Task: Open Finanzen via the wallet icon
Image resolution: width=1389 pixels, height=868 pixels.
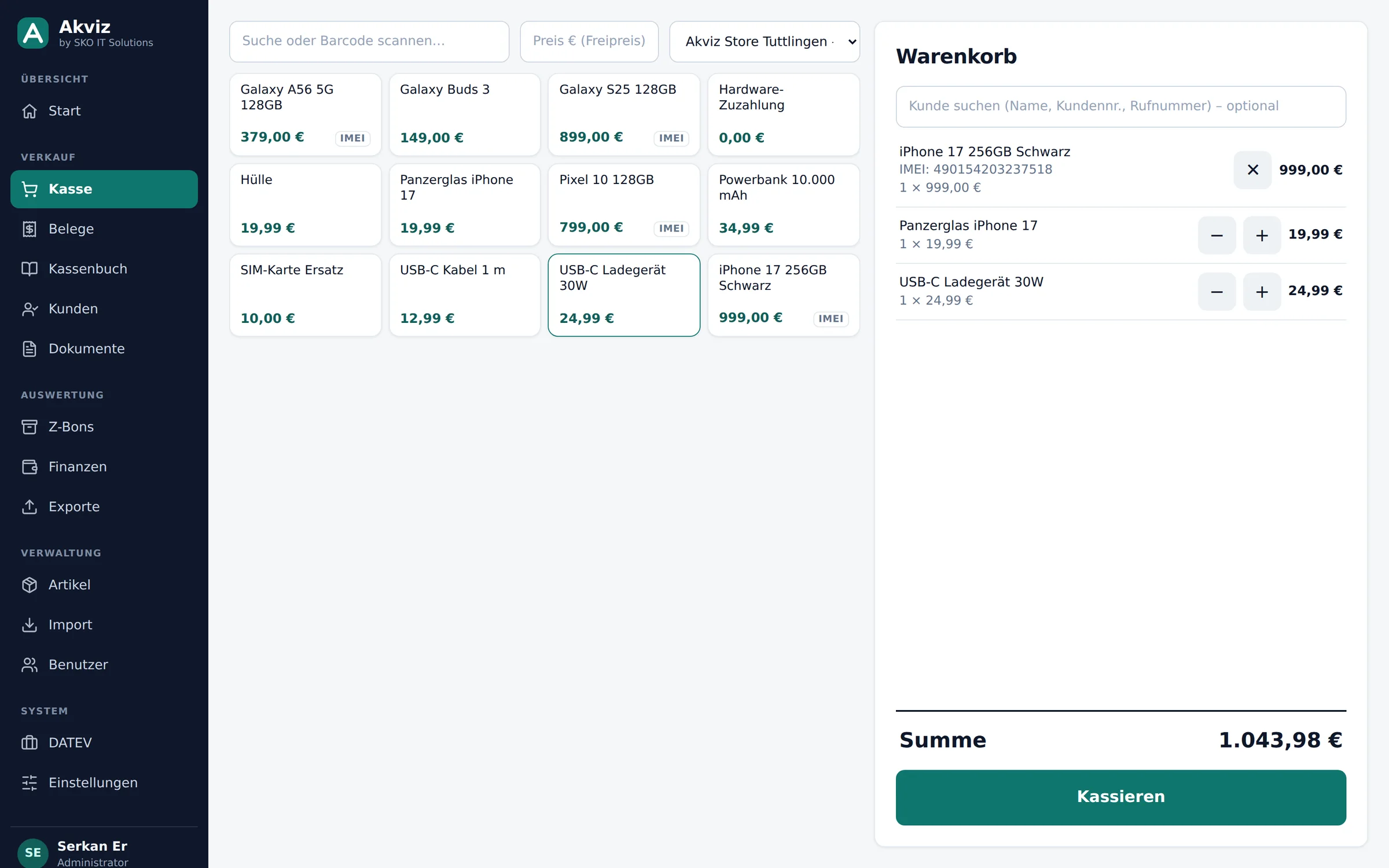Action: coord(30,466)
